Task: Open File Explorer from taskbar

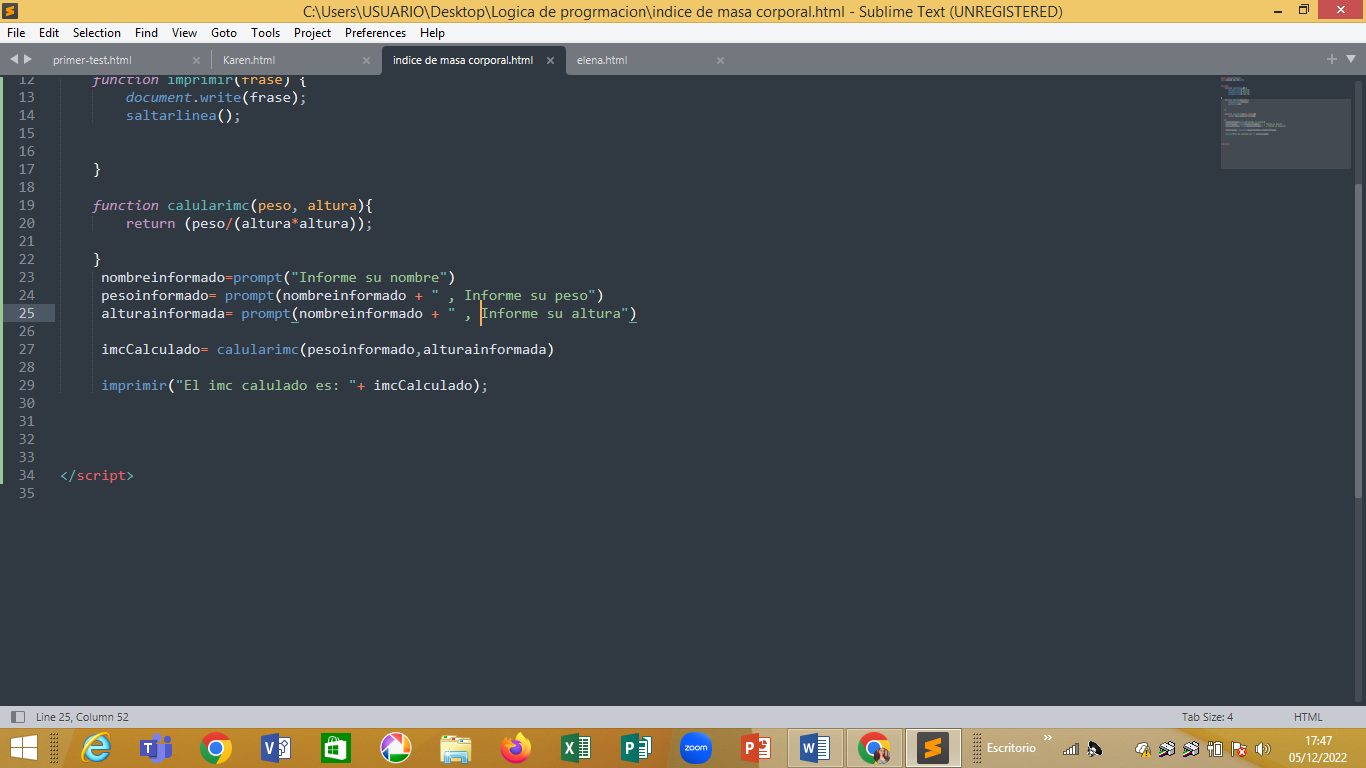Action: [456, 748]
